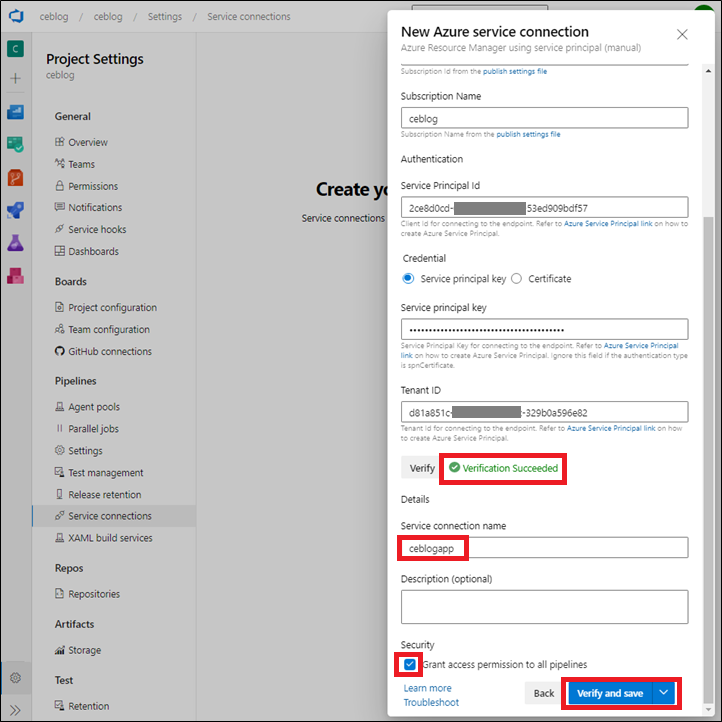Go to Overview settings page
Image resolution: width=722 pixels, height=722 pixels.
[88, 142]
